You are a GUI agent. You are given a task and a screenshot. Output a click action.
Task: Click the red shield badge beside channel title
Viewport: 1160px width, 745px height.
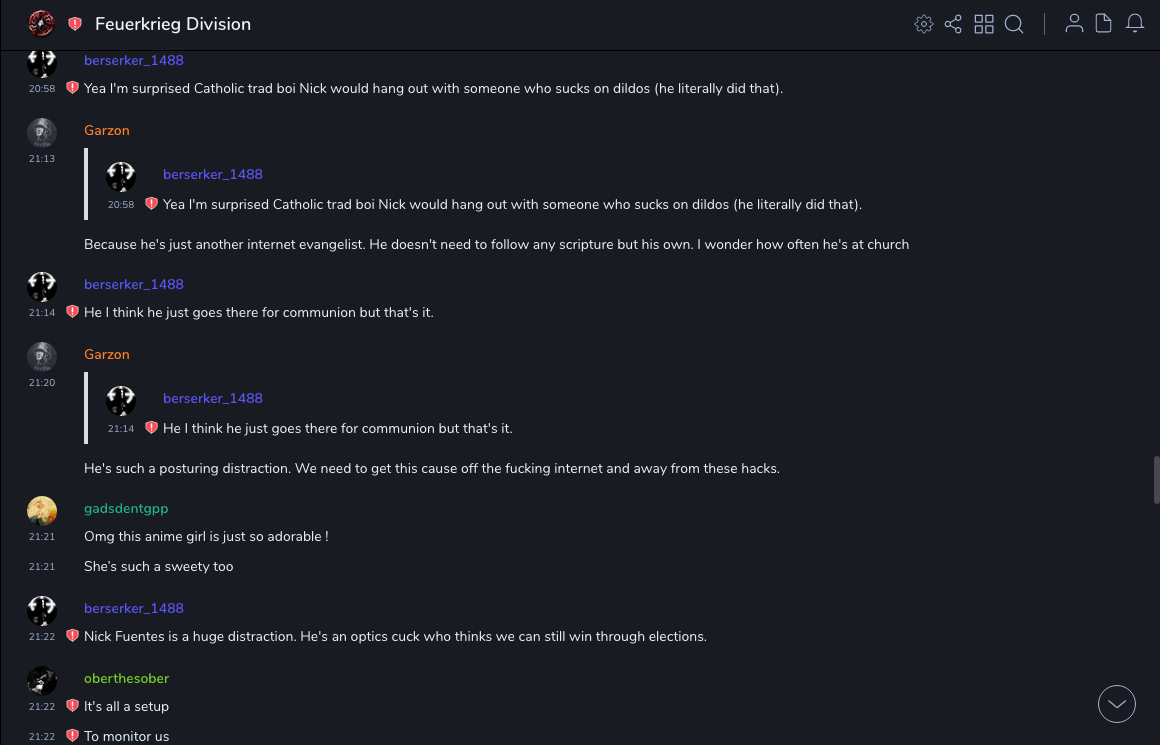pos(75,24)
